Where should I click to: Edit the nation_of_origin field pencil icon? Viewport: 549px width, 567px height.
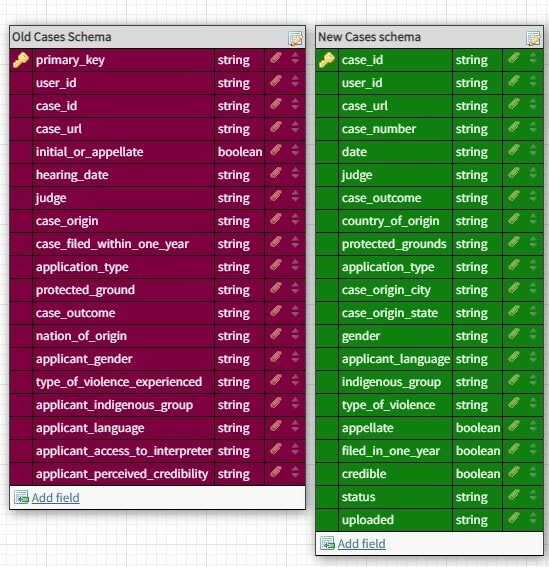[276, 334]
